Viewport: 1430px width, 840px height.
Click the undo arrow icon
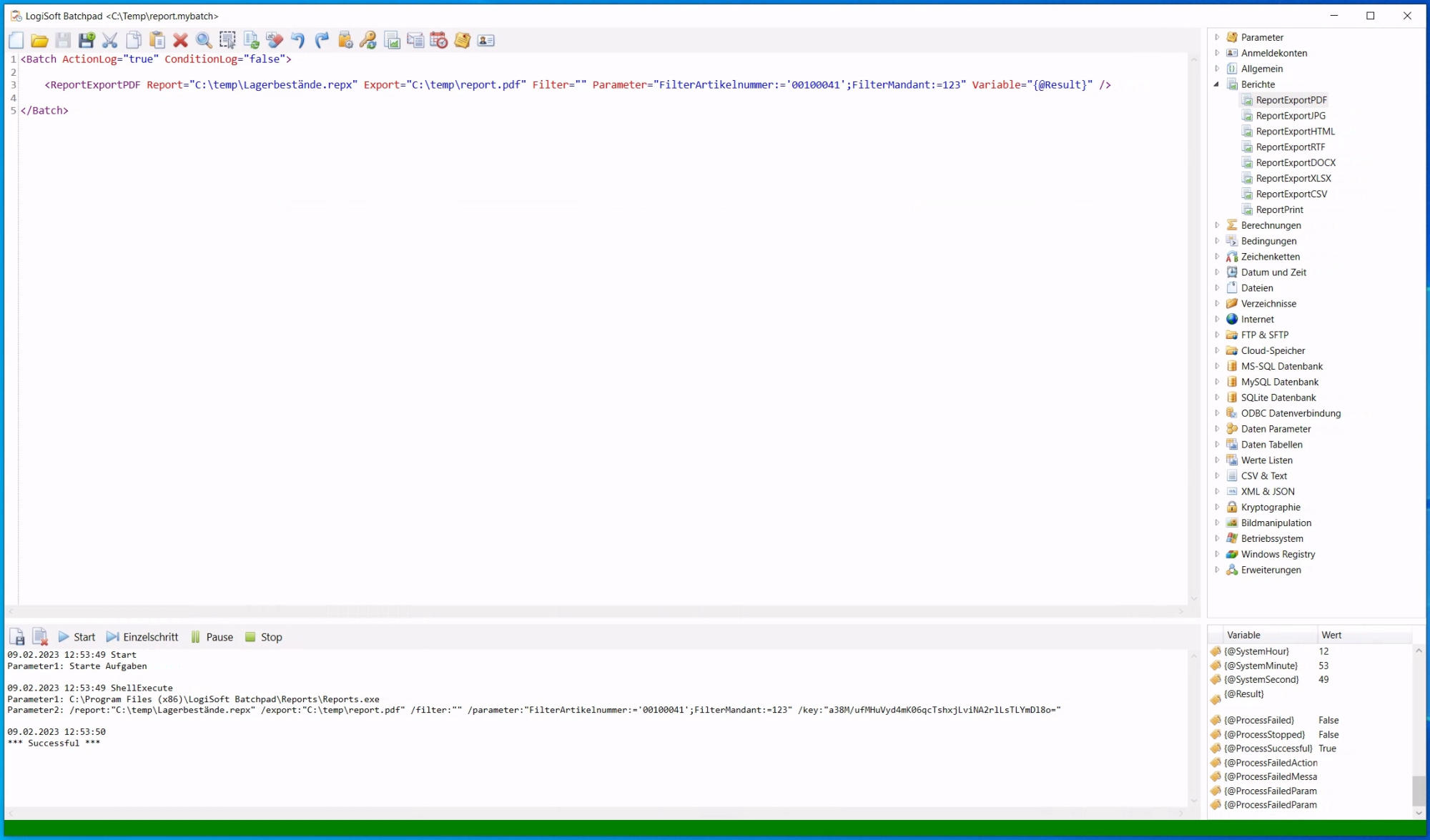(298, 41)
